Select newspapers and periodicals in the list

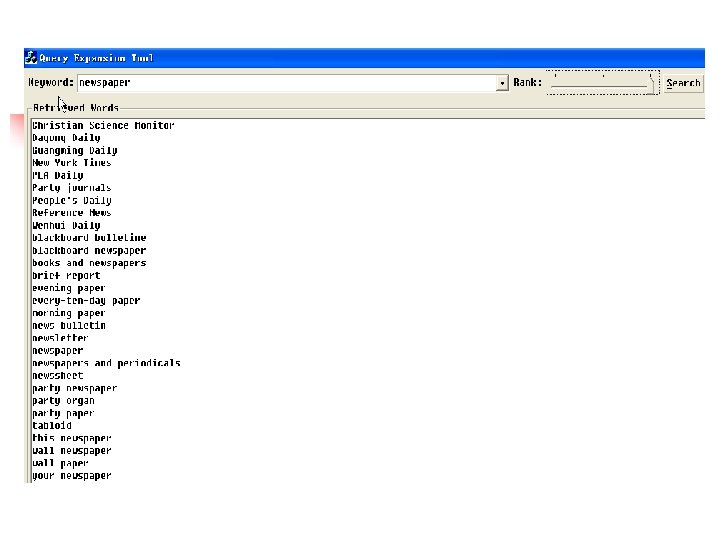106,363
